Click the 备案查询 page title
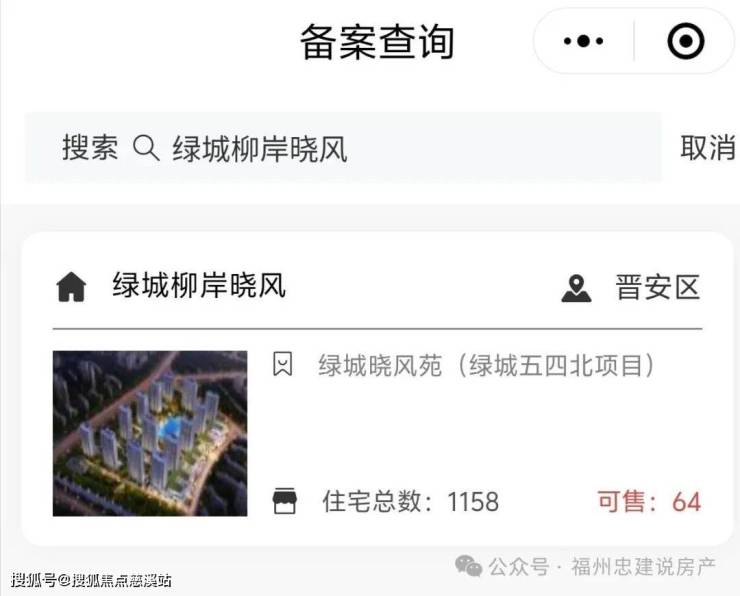This screenshot has width=740, height=596. (377, 42)
